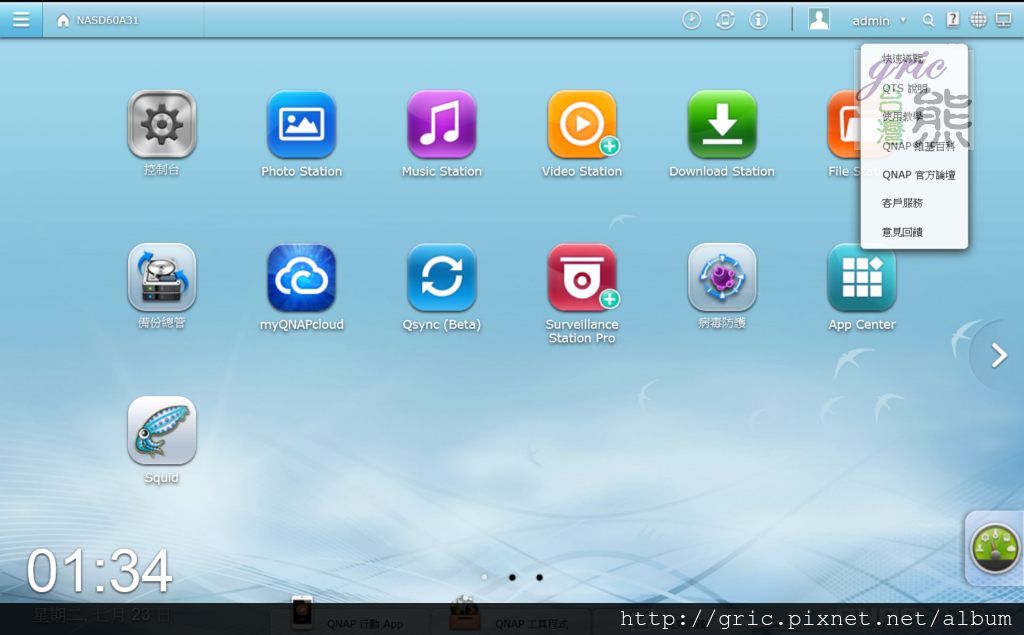
Task: Launch Photo Station
Action: tap(302, 124)
